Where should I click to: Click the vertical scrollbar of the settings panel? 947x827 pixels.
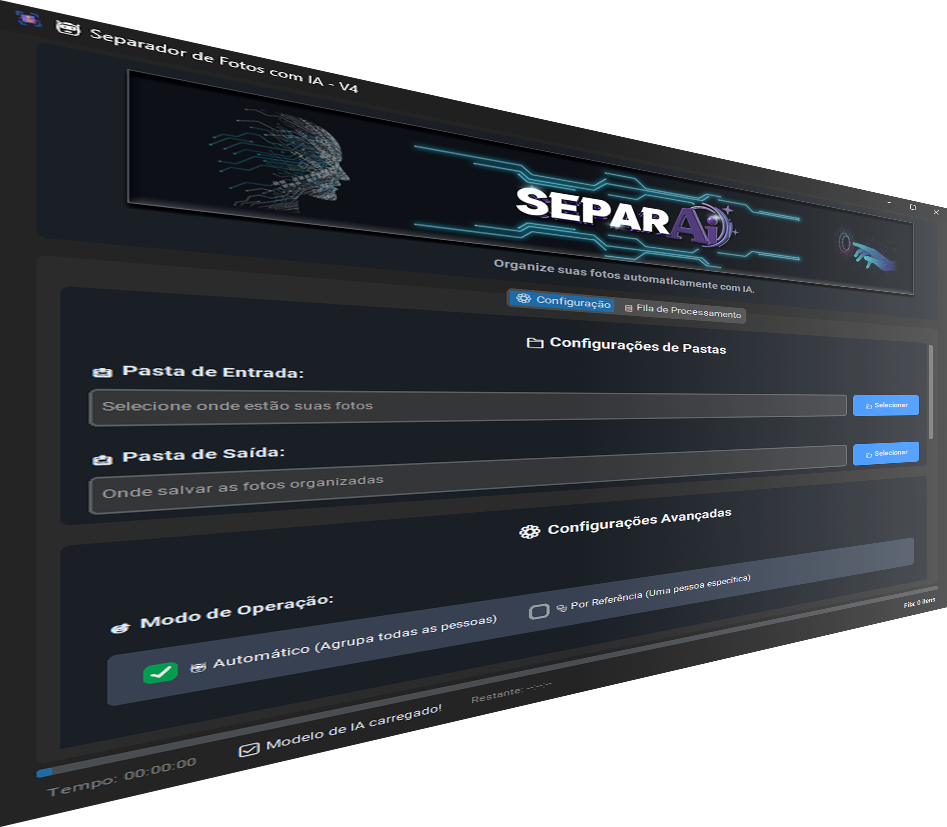[931, 390]
